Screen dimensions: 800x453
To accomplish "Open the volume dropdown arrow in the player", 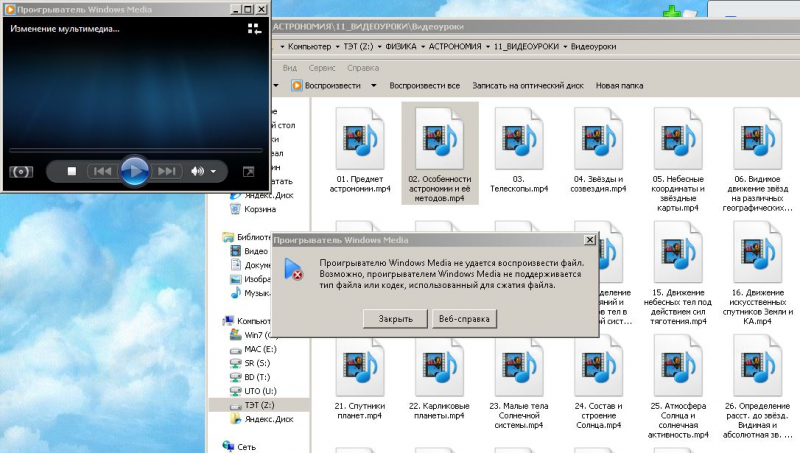I will [x=213, y=172].
